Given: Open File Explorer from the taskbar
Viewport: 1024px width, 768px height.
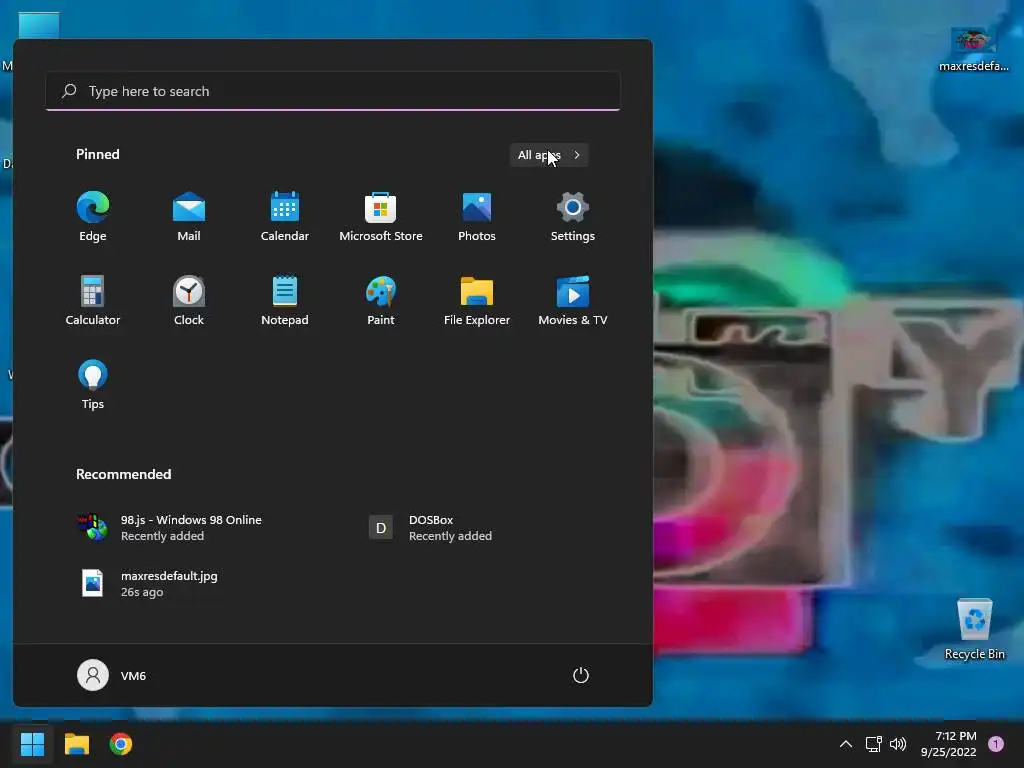Looking at the screenshot, I should point(76,744).
